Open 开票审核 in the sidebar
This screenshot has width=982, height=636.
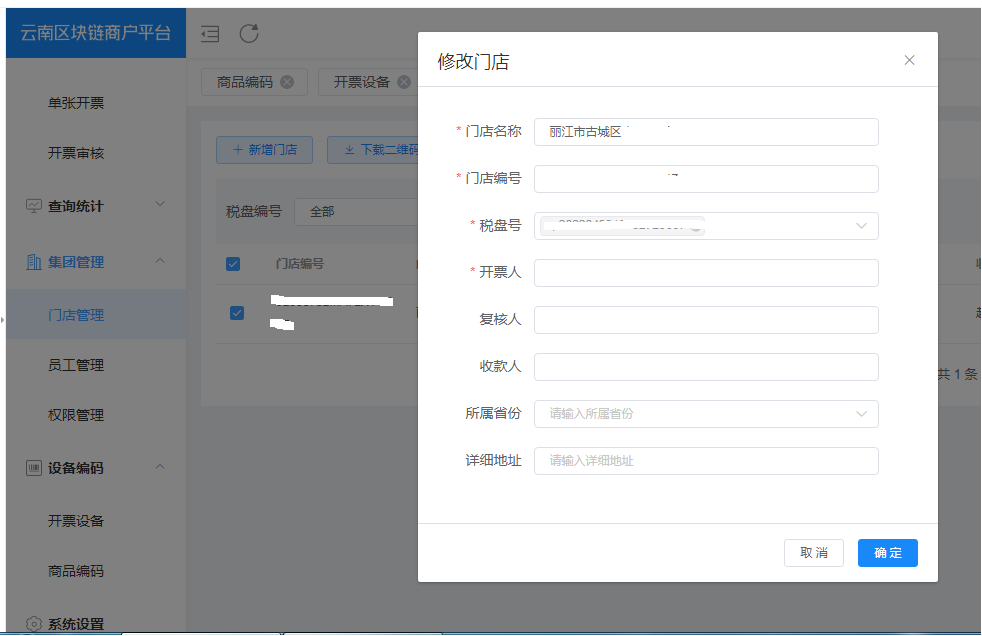[76, 153]
